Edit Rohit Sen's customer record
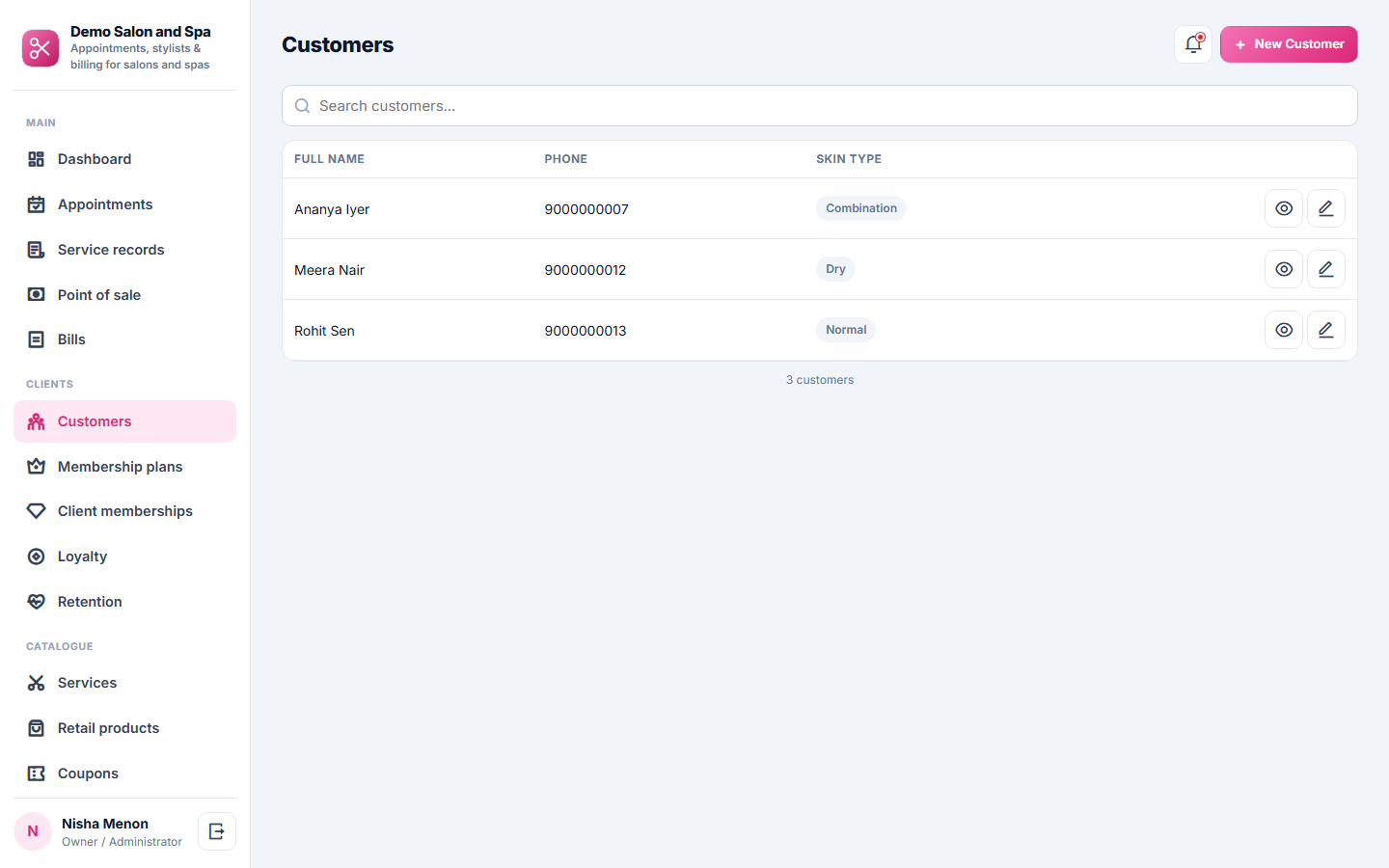The image size is (1389, 868). [x=1326, y=330]
